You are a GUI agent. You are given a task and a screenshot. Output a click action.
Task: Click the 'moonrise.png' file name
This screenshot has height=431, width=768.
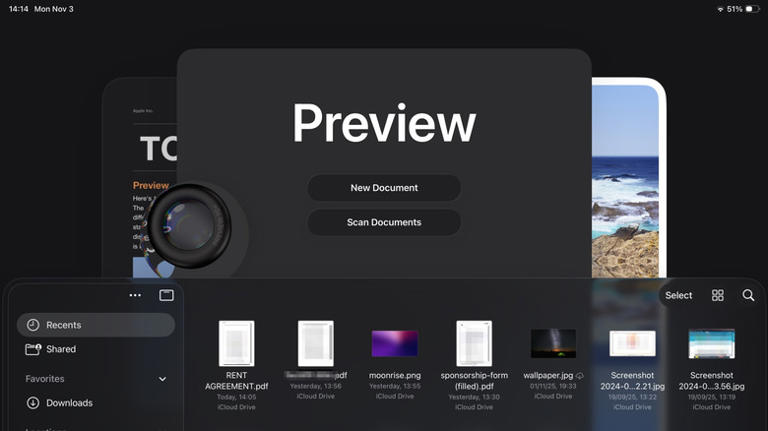coord(395,375)
